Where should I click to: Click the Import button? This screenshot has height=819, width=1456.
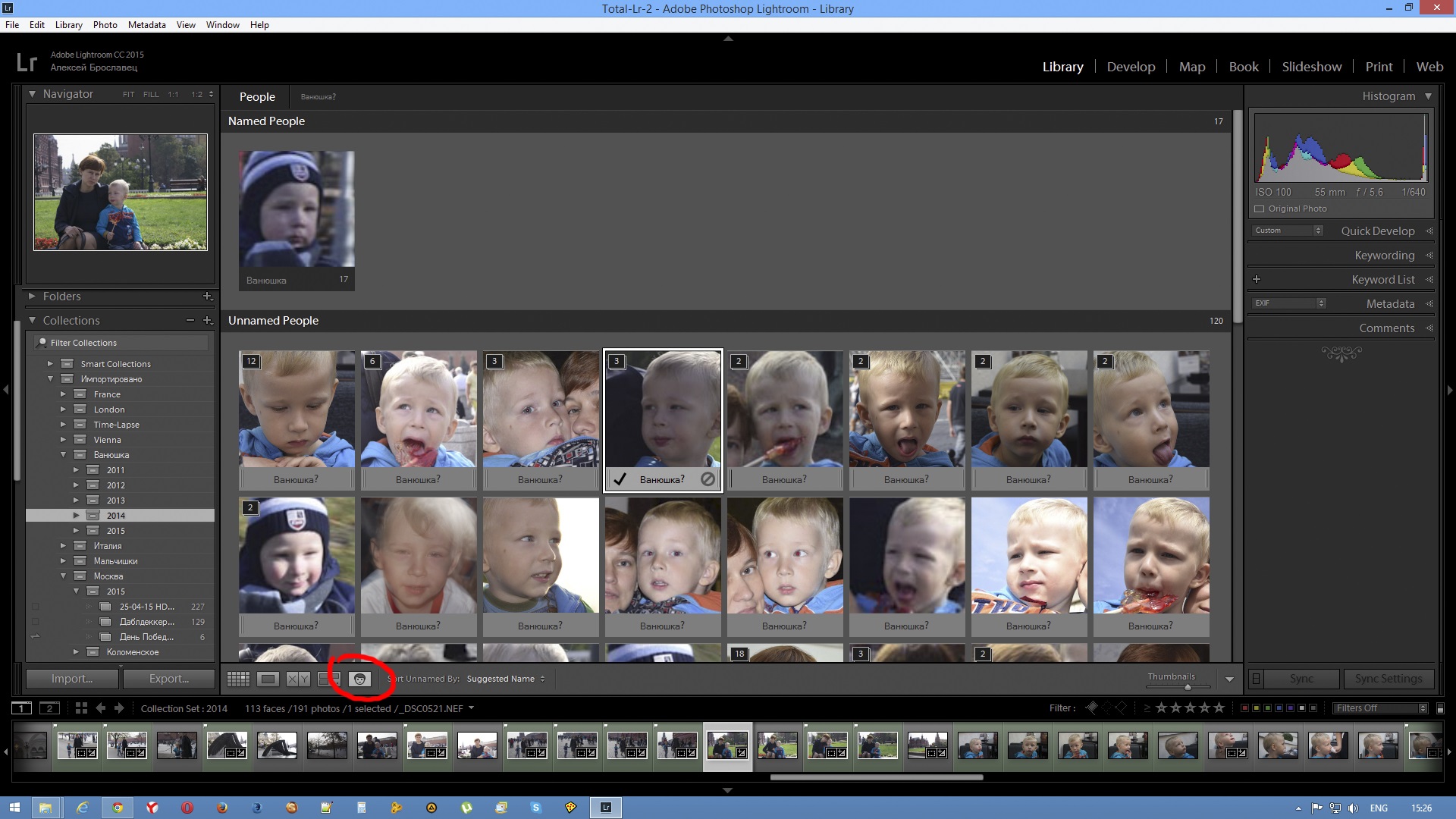coord(70,679)
